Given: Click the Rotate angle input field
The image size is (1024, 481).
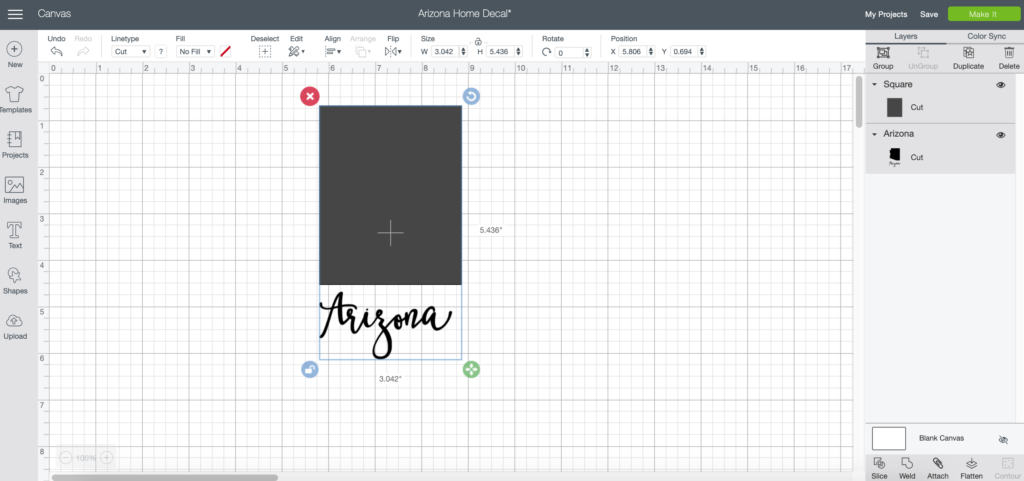Looking at the screenshot, I should click(569, 52).
